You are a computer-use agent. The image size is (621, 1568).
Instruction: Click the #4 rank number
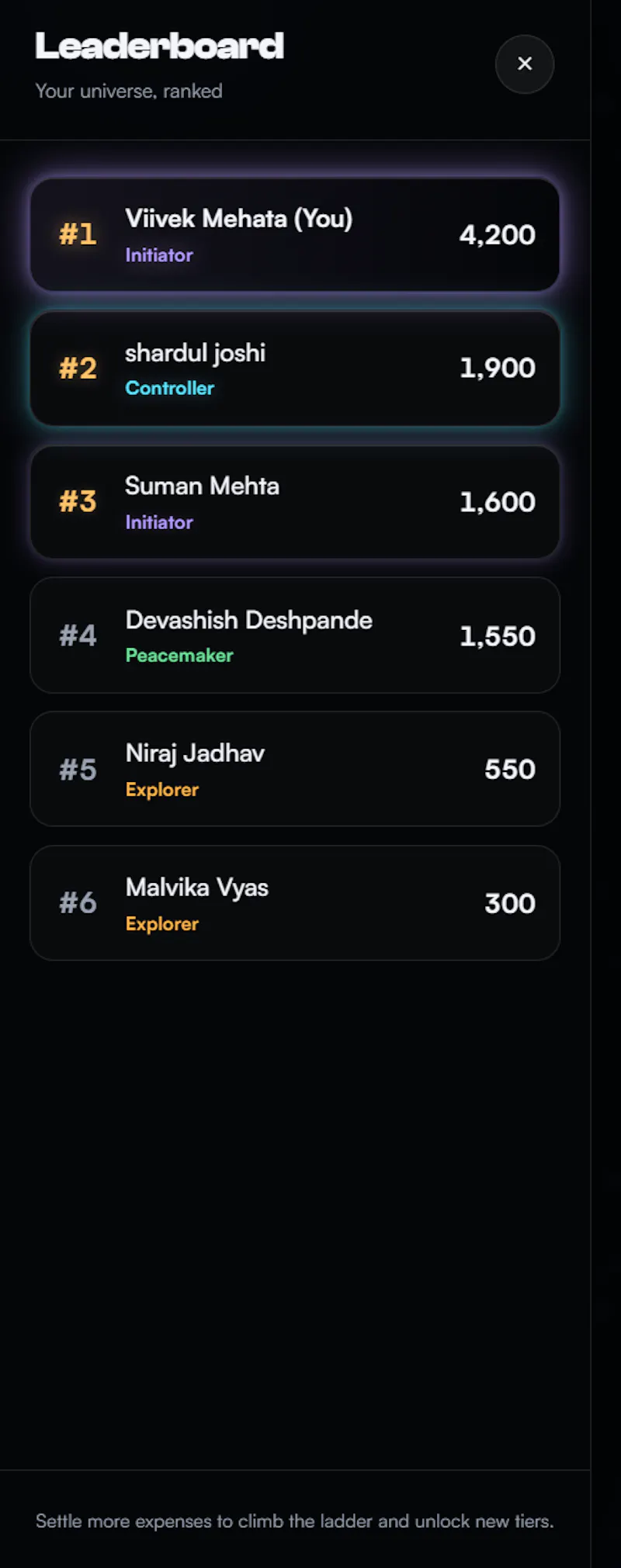click(78, 636)
